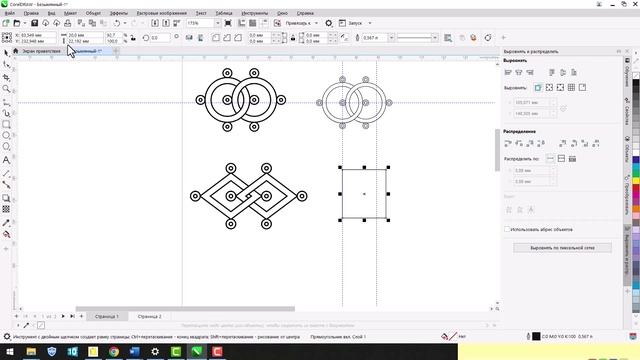
Task: Click the Import icon
Action: pos(155,23)
